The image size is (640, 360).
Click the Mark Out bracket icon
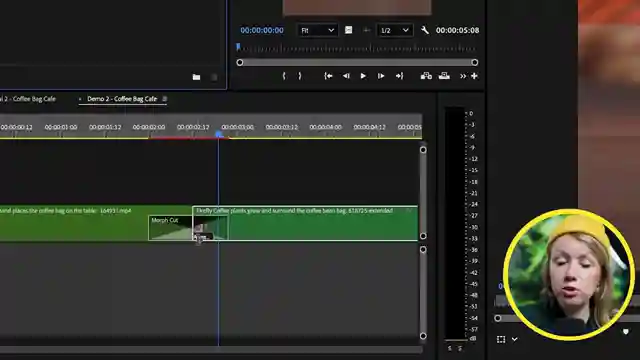click(300, 76)
